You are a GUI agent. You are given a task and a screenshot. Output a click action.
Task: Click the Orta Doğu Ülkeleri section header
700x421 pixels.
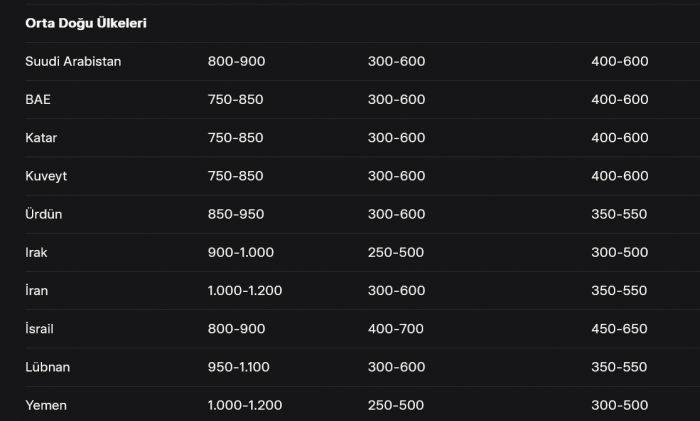click(86, 23)
